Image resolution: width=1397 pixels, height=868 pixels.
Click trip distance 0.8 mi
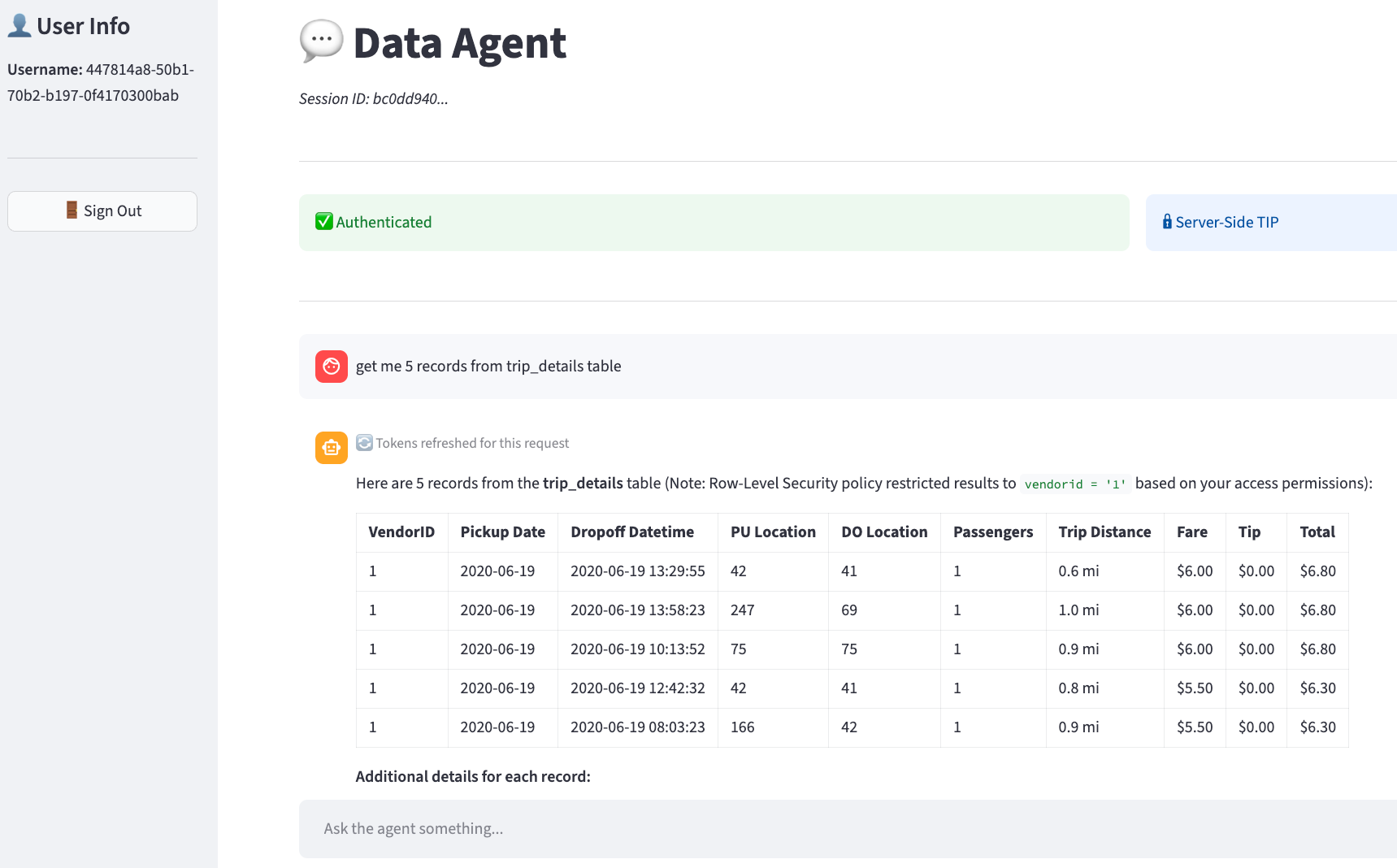tap(1078, 688)
